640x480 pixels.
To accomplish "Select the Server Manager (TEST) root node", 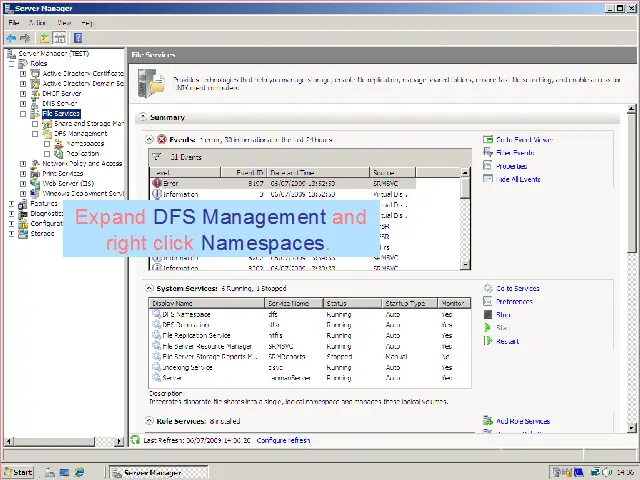I will coord(53,53).
